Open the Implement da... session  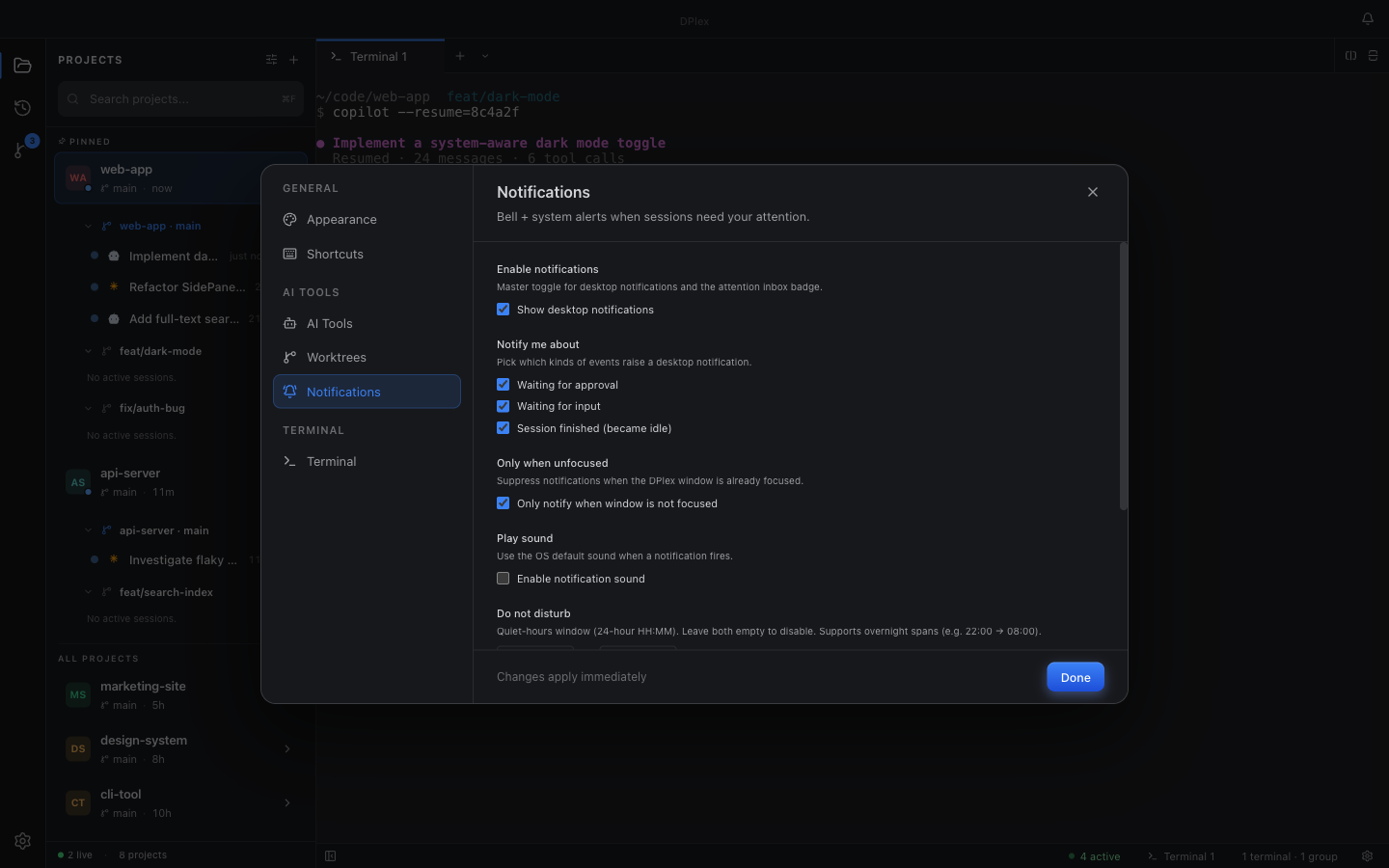pyautogui.click(x=174, y=256)
